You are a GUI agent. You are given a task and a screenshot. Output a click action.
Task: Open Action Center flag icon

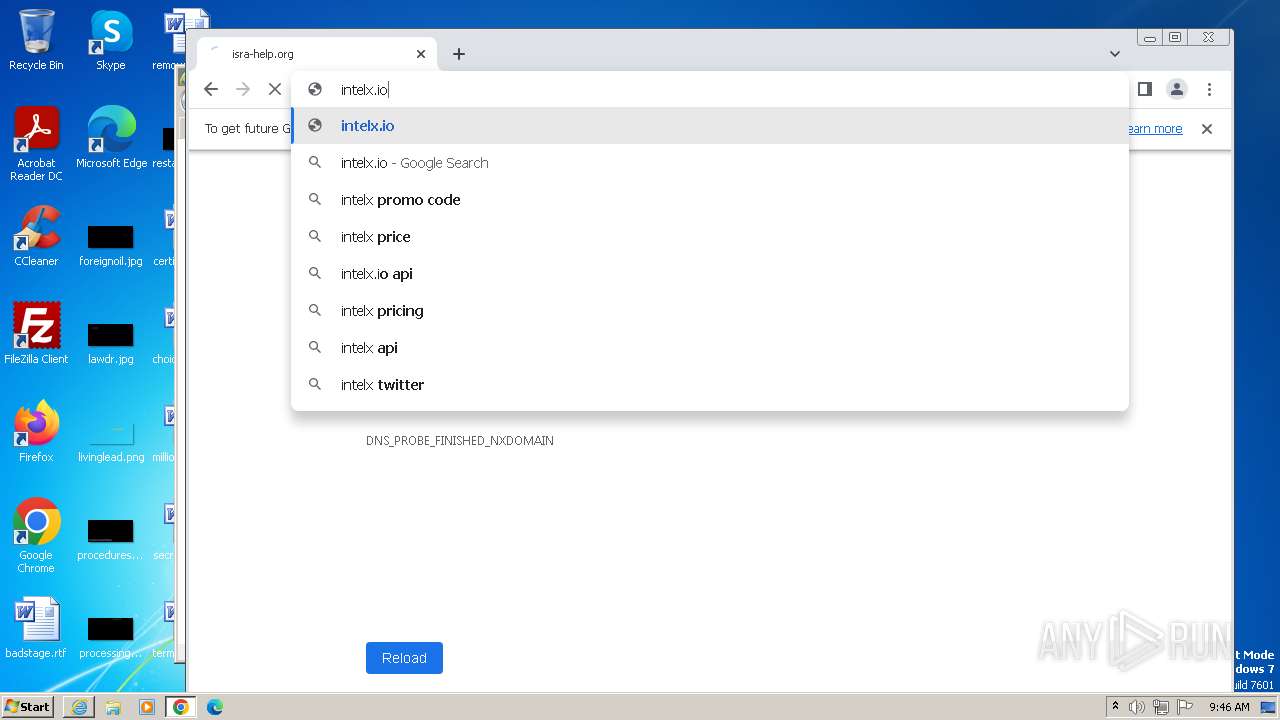(1183, 707)
